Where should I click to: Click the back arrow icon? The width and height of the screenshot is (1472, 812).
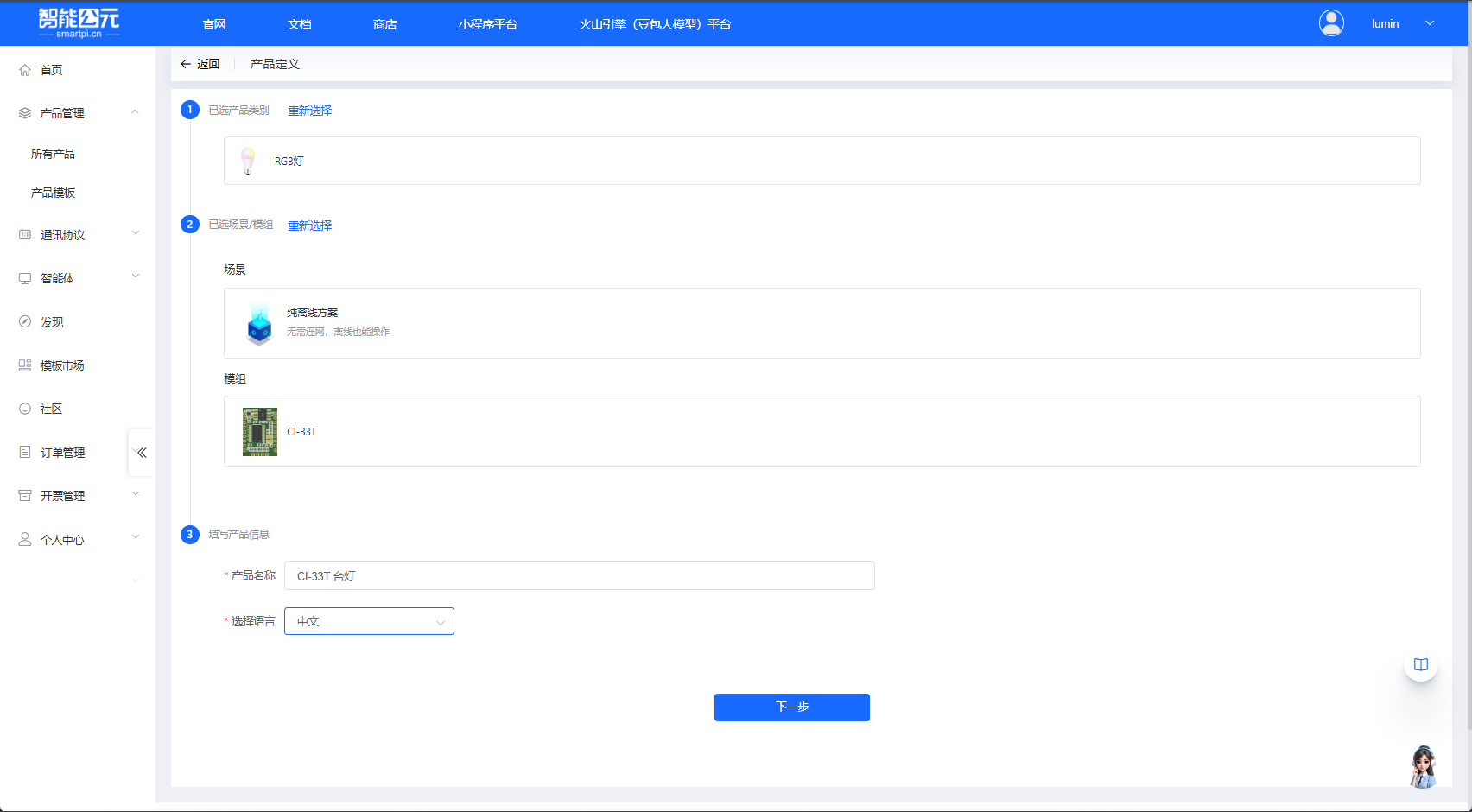(186, 64)
